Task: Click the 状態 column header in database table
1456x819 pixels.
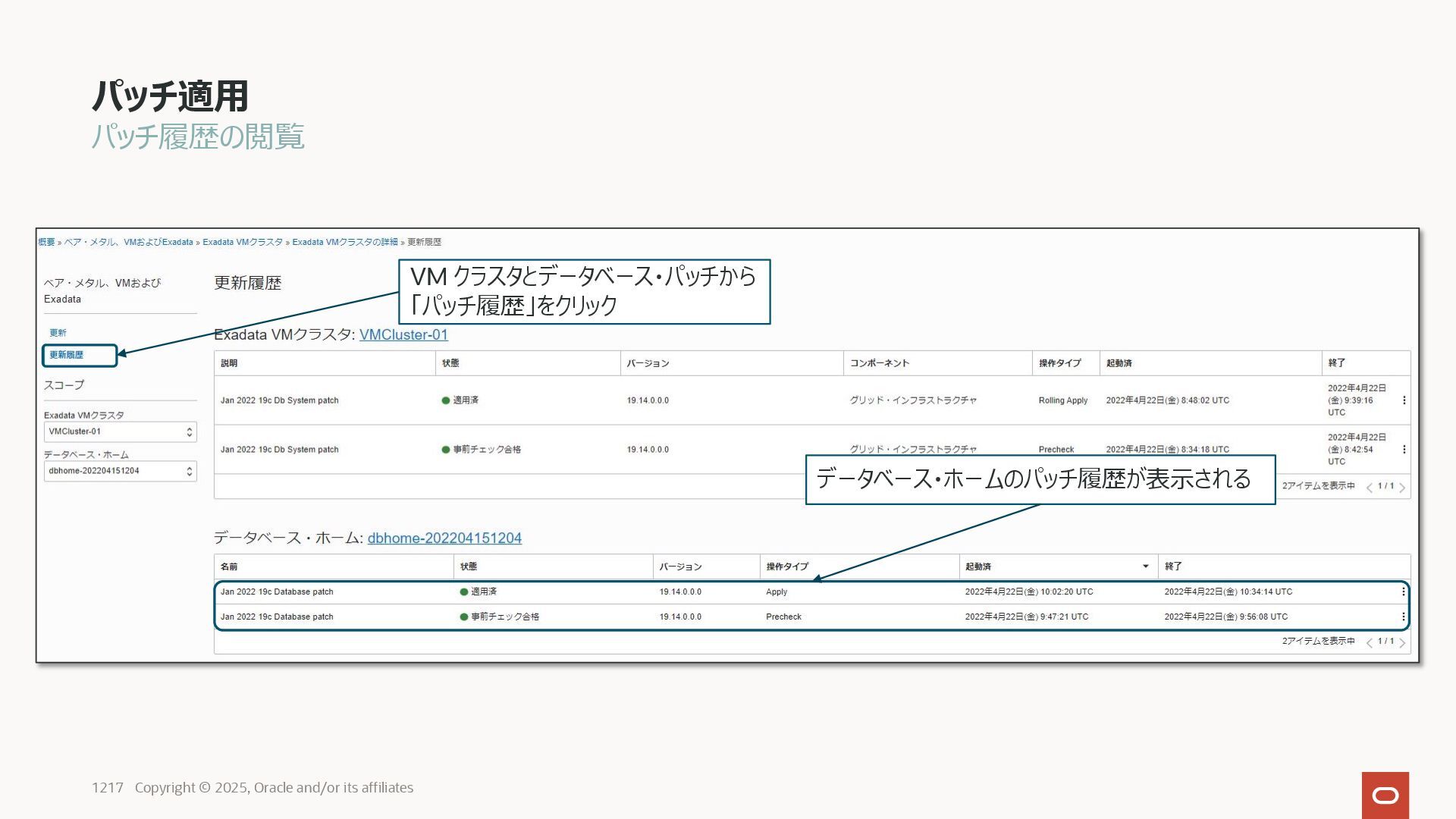Action: pyautogui.click(x=469, y=566)
